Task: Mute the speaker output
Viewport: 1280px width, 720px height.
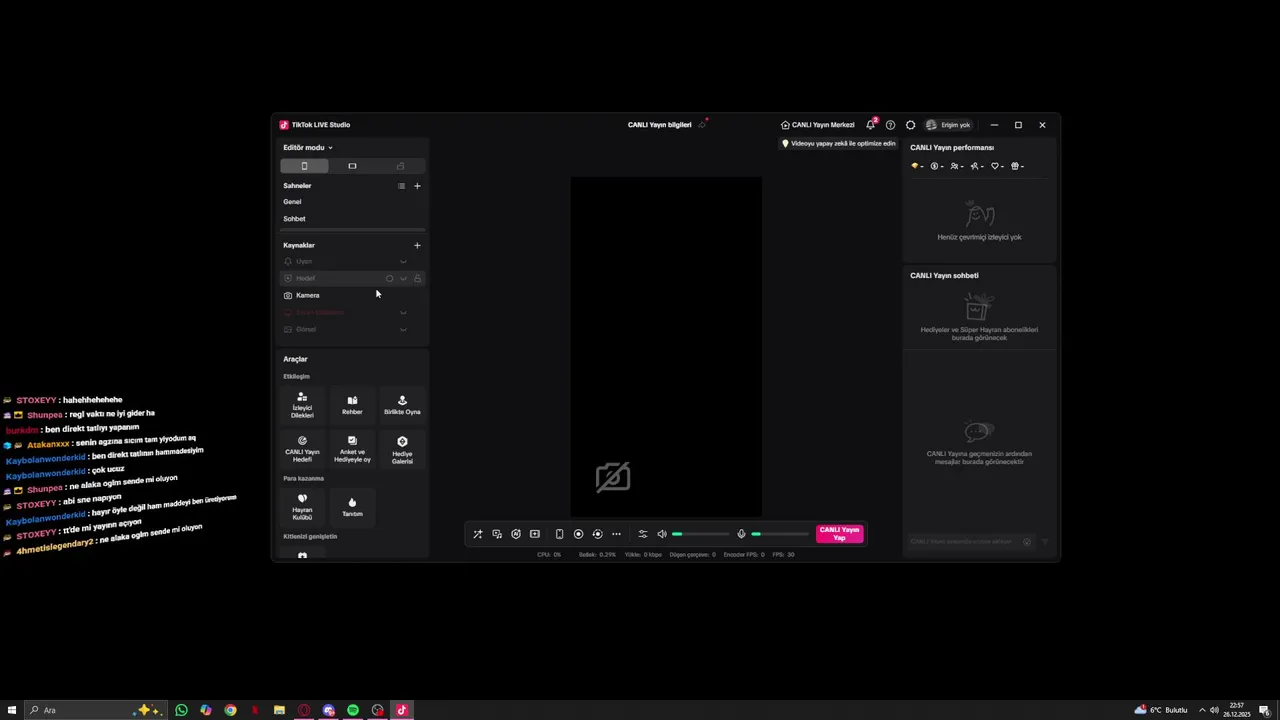Action: [661, 534]
